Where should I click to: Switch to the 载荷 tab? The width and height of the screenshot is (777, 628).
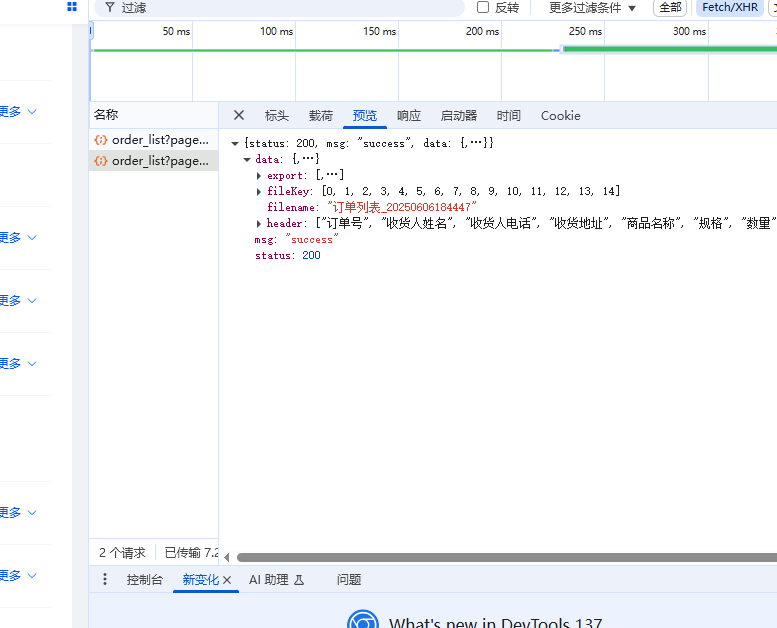(x=321, y=115)
